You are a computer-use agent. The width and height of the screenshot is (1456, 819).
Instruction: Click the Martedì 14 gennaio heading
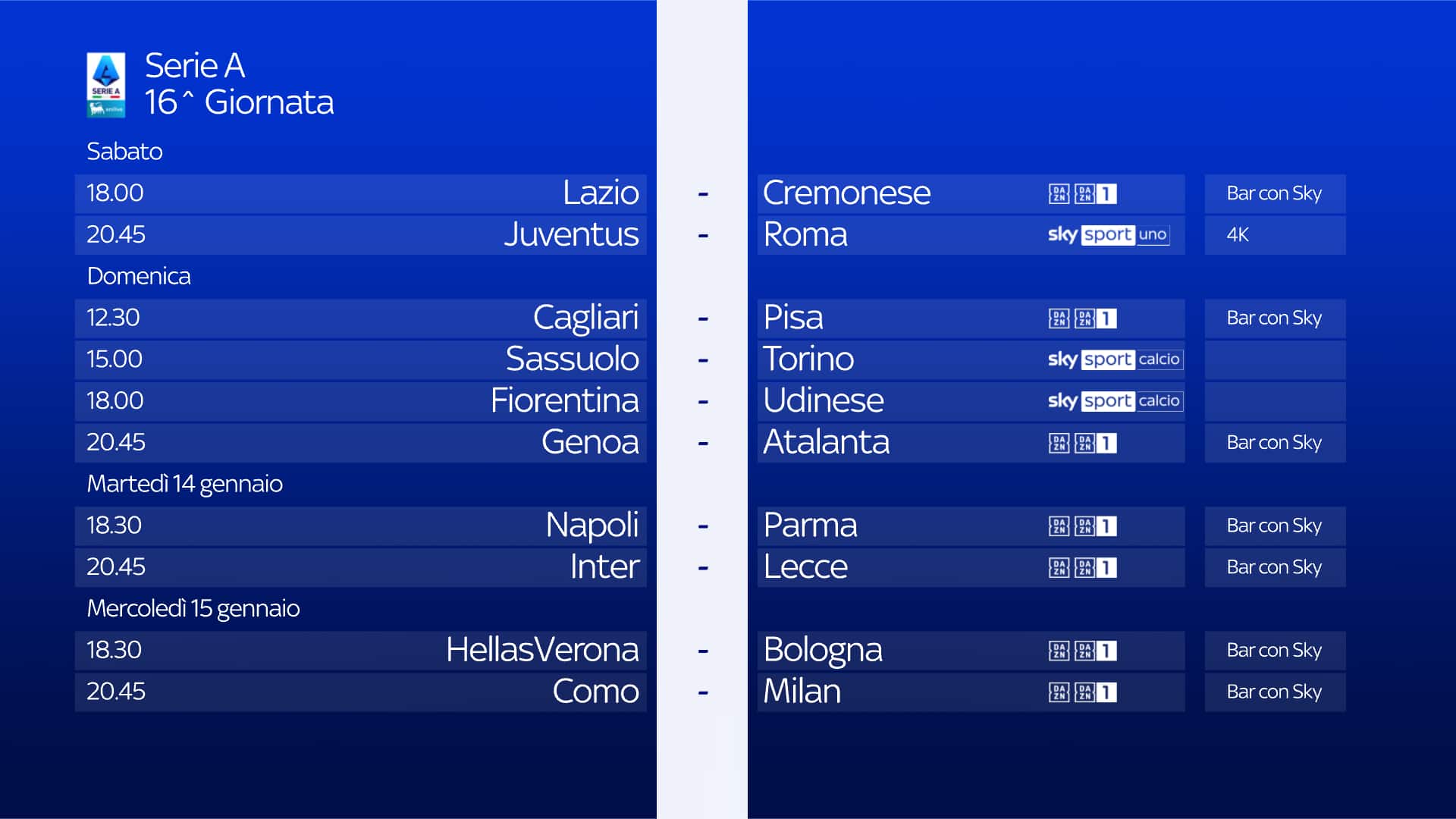click(184, 484)
